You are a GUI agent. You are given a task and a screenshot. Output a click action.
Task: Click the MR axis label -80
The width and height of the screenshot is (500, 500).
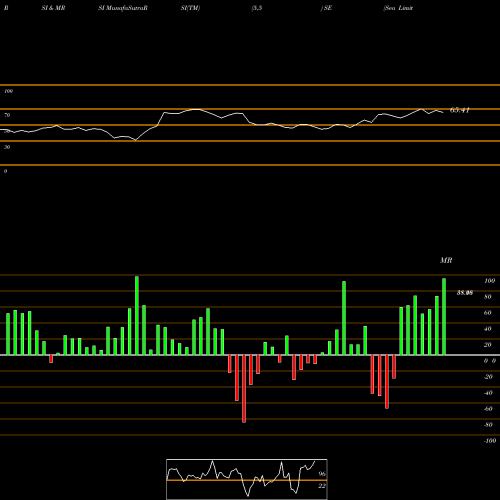tap(488, 425)
